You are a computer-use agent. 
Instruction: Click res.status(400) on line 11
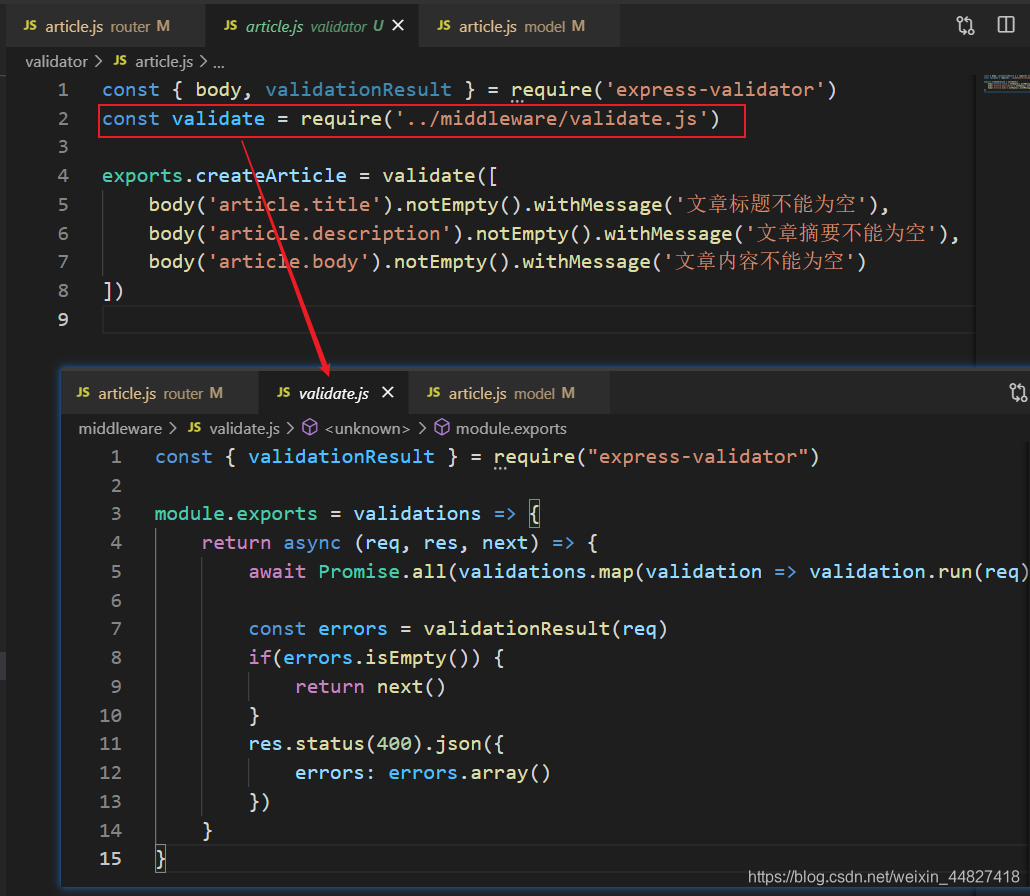[x=335, y=744]
